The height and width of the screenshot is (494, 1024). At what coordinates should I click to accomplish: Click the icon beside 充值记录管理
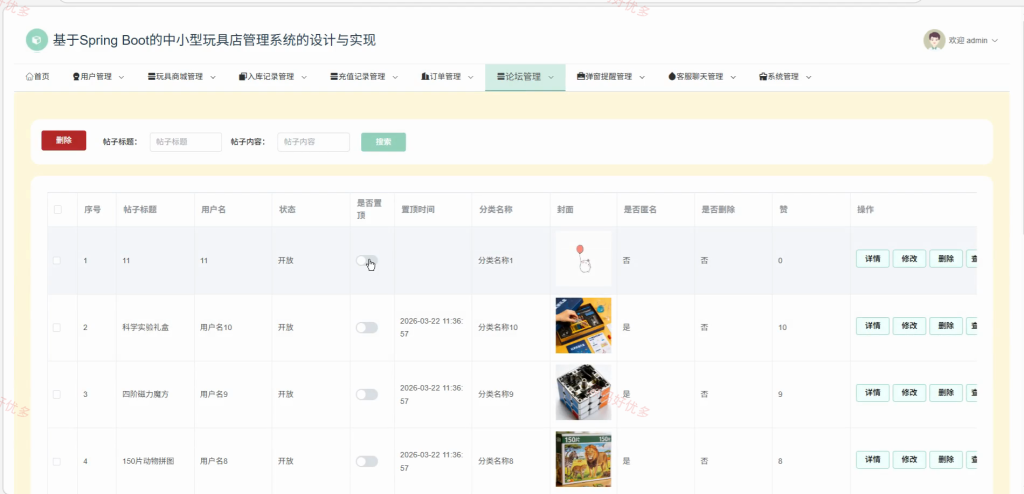point(334,76)
